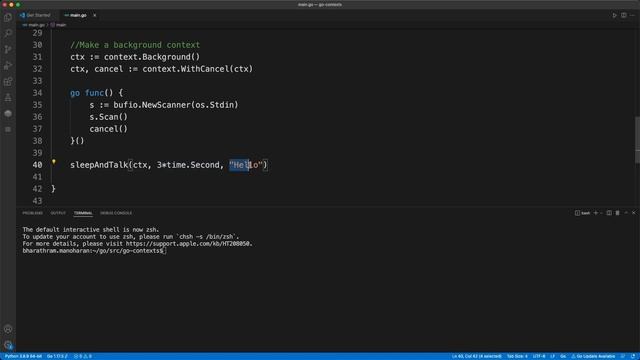Click the Go Update Available notice
The height and width of the screenshot is (360, 640).
point(593,356)
